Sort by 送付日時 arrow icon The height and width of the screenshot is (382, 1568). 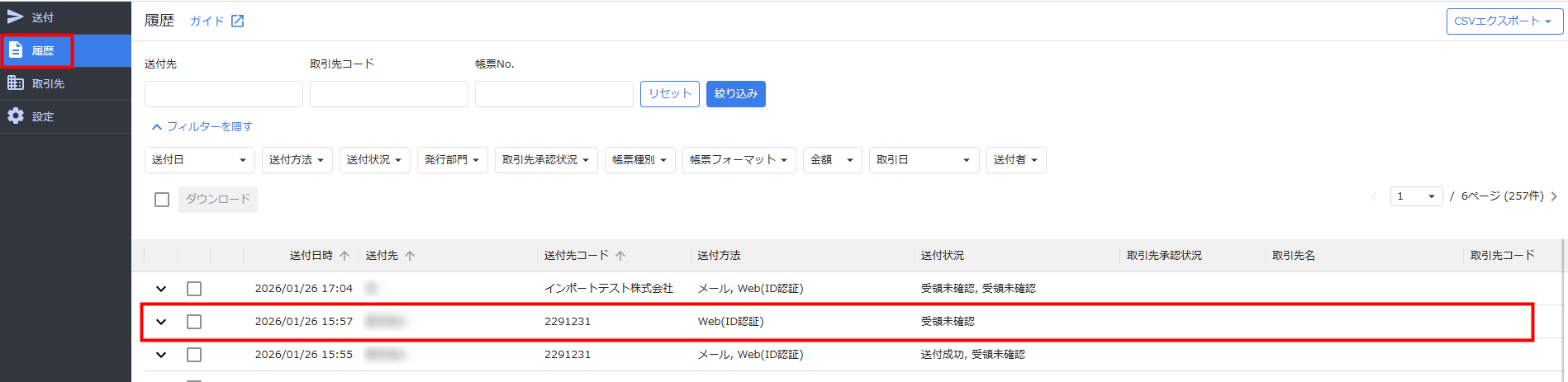(x=344, y=256)
